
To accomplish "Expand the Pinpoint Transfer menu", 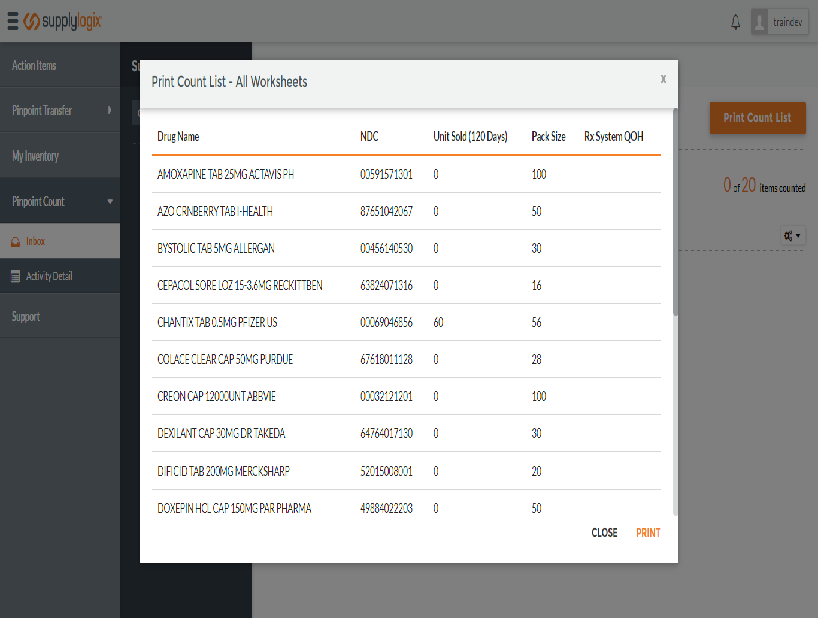I will click(x=60, y=111).
